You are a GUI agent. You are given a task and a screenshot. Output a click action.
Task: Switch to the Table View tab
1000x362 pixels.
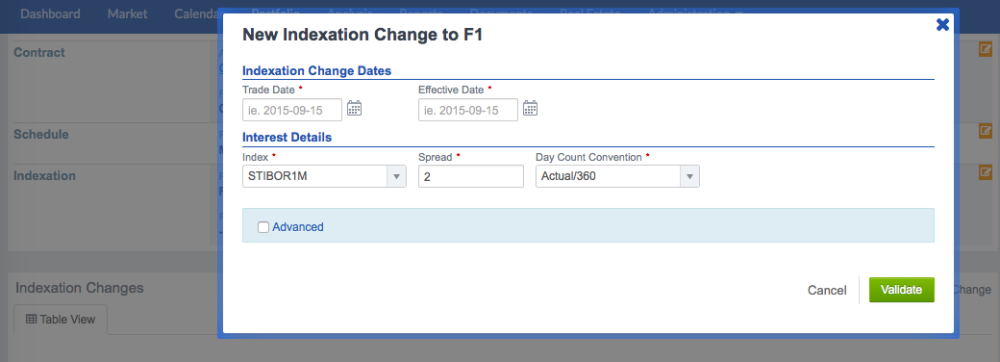tap(61, 319)
